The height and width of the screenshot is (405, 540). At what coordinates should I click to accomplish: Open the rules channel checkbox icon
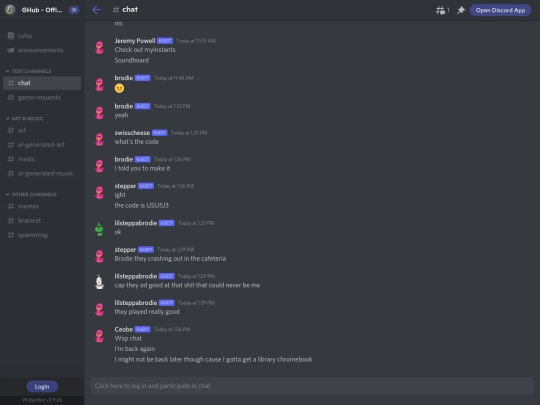click(x=11, y=35)
